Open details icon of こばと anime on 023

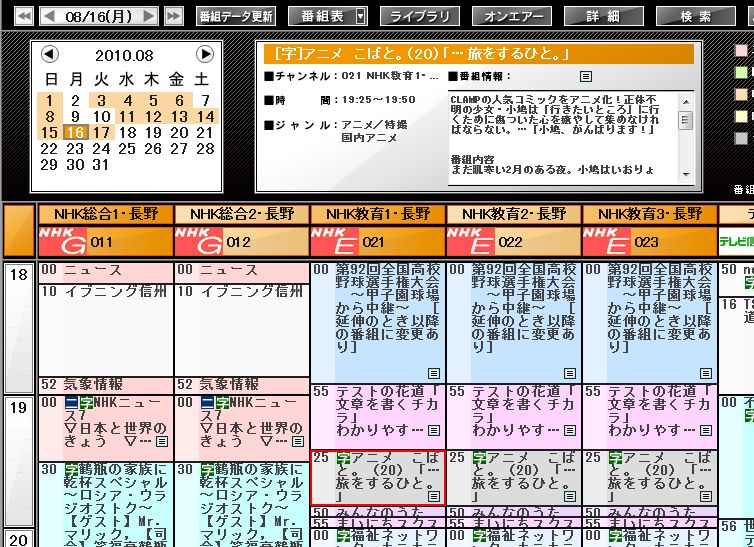(706, 496)
